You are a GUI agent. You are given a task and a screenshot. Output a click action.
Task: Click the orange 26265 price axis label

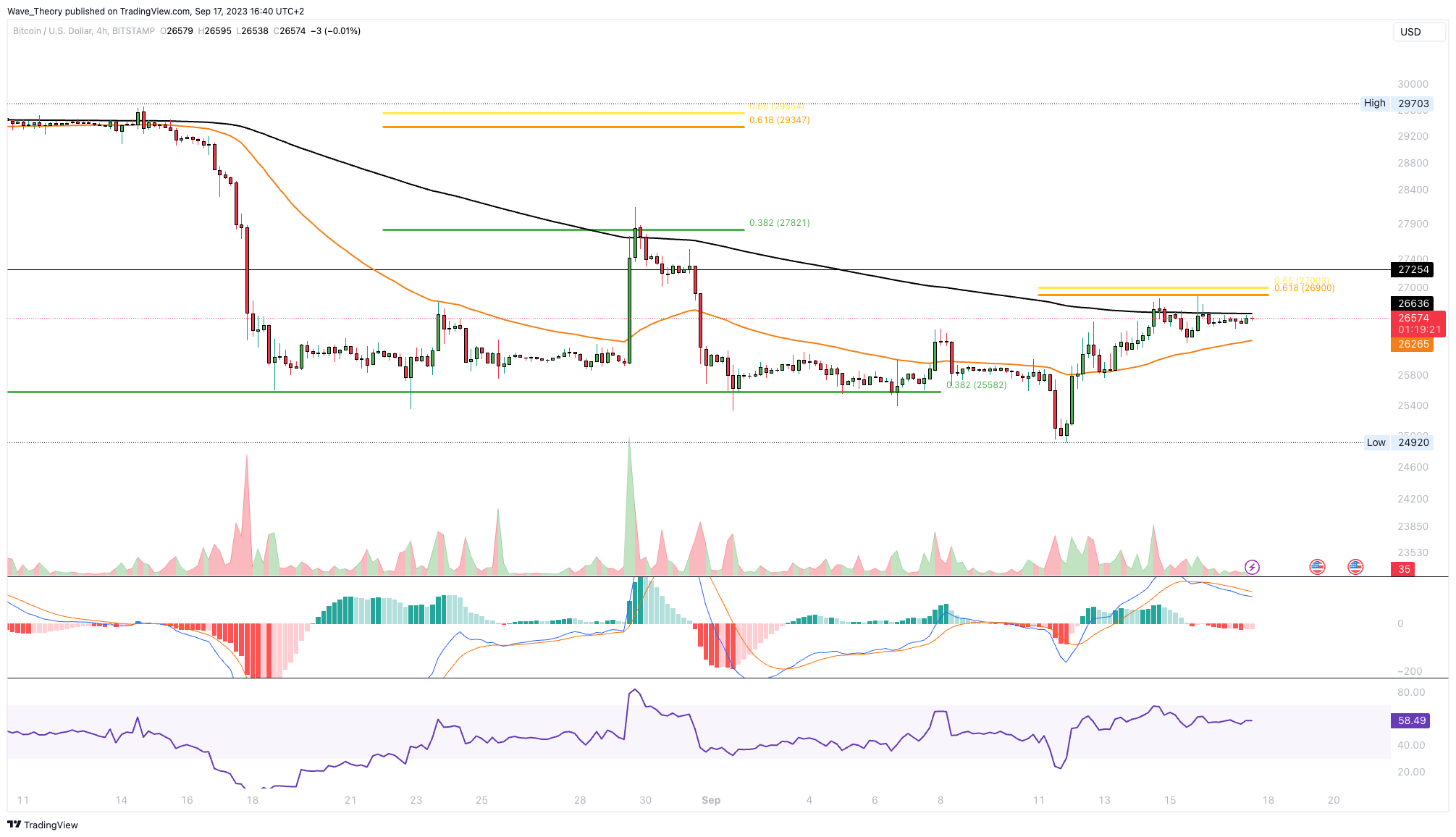click(1413, 344)
